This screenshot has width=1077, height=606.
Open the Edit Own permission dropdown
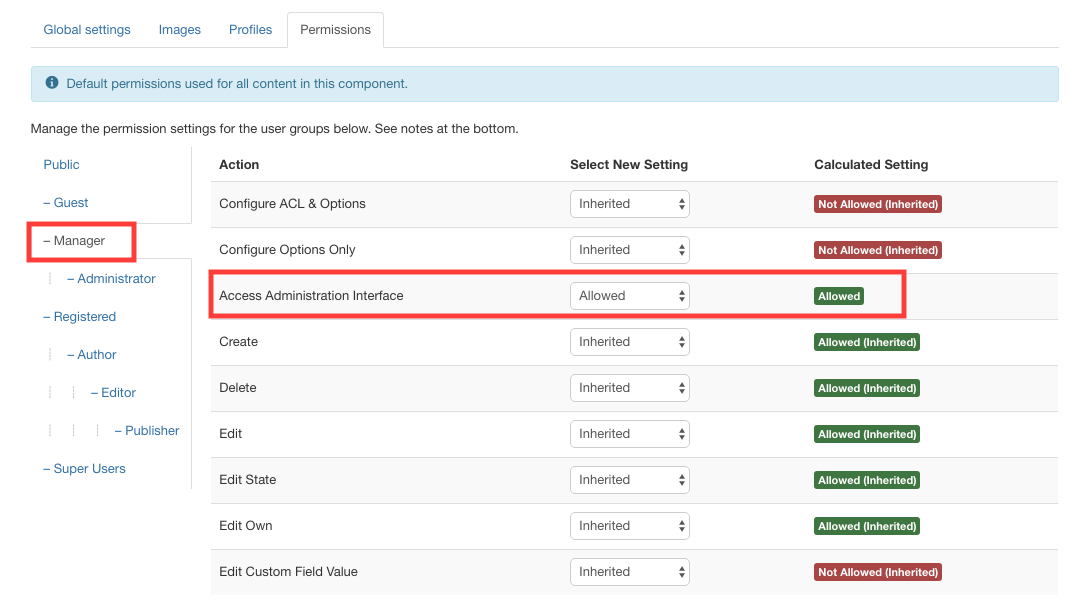coord(629,525)
